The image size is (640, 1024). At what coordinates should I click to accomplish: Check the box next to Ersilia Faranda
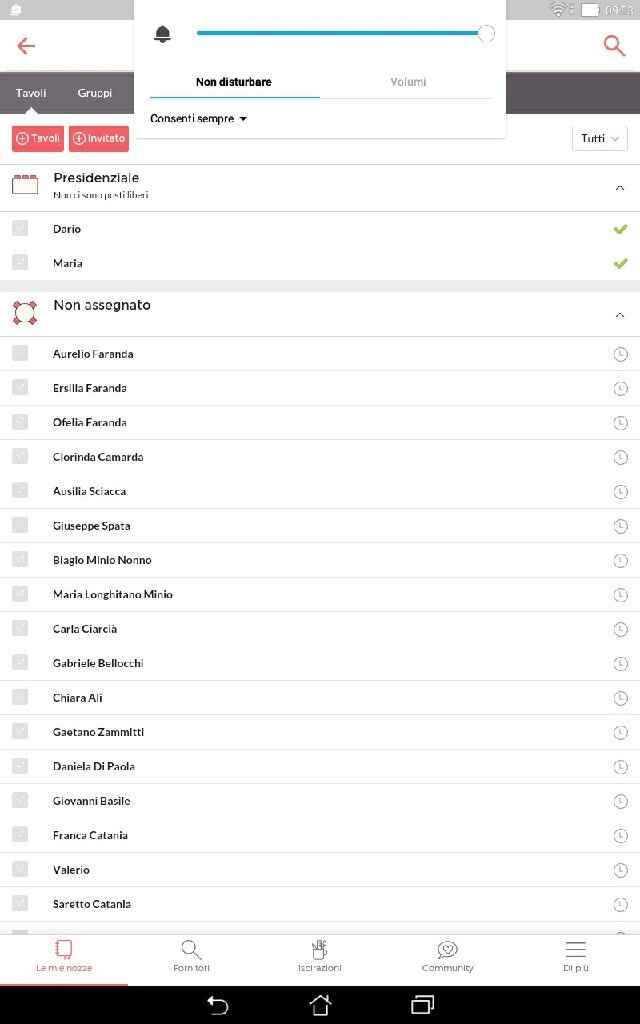click(x=20, y=388)
